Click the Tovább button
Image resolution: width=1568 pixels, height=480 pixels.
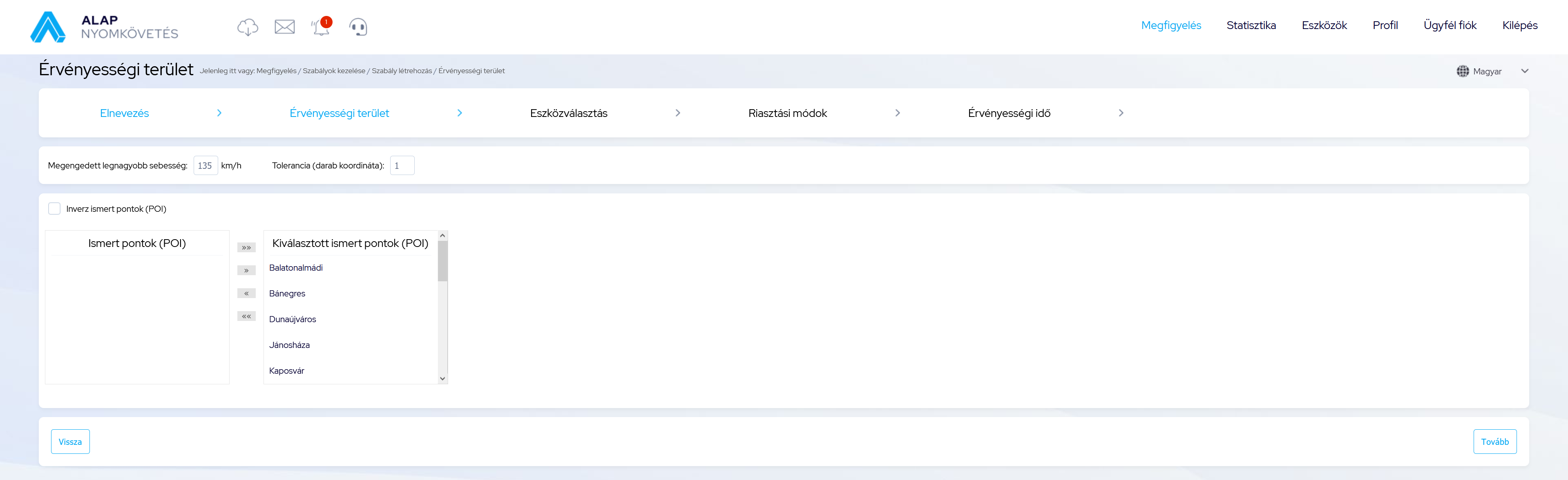[1494, 442]
